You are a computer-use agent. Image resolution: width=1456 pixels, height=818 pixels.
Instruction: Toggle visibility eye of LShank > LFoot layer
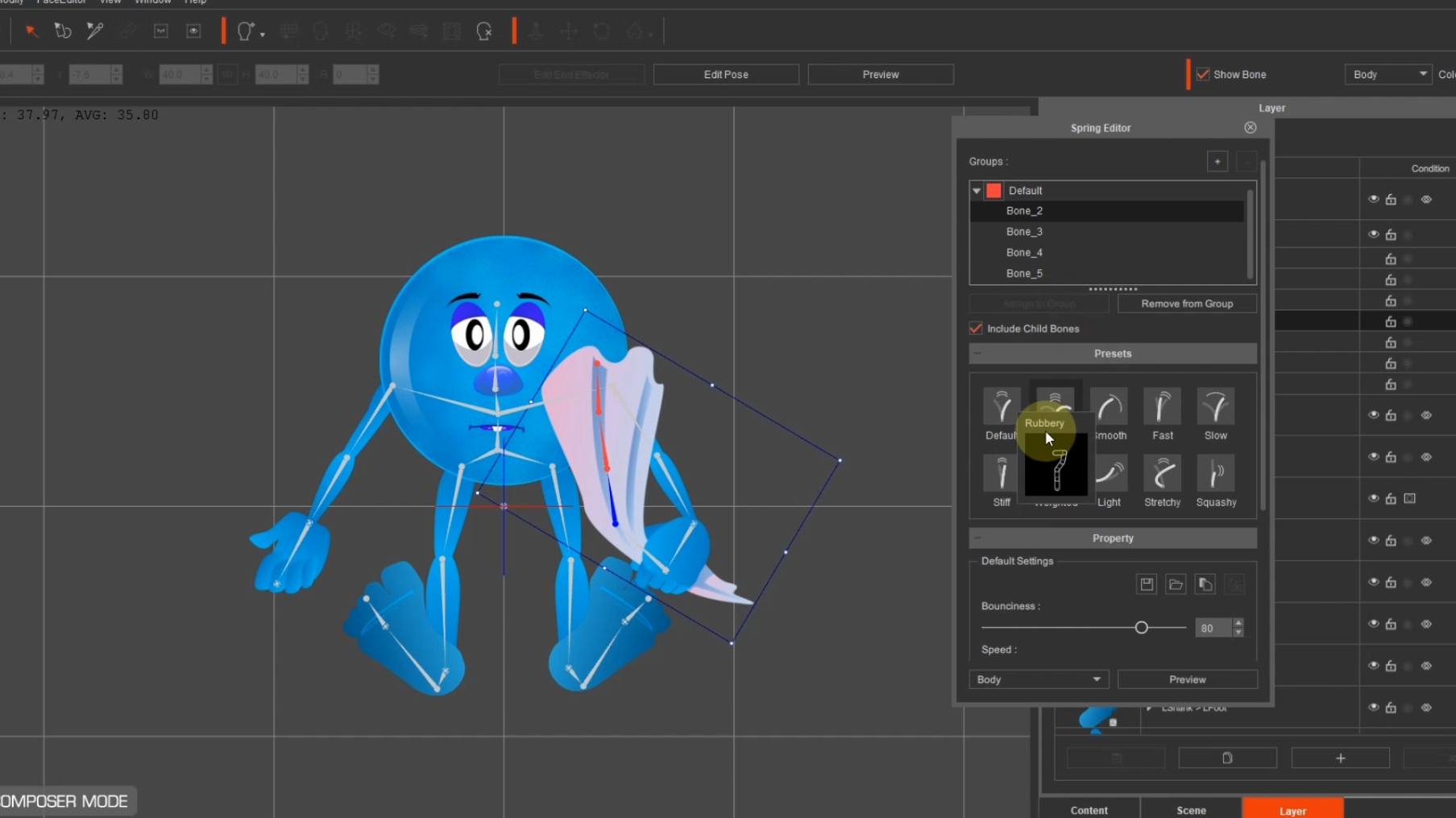tap(1373, 708)
